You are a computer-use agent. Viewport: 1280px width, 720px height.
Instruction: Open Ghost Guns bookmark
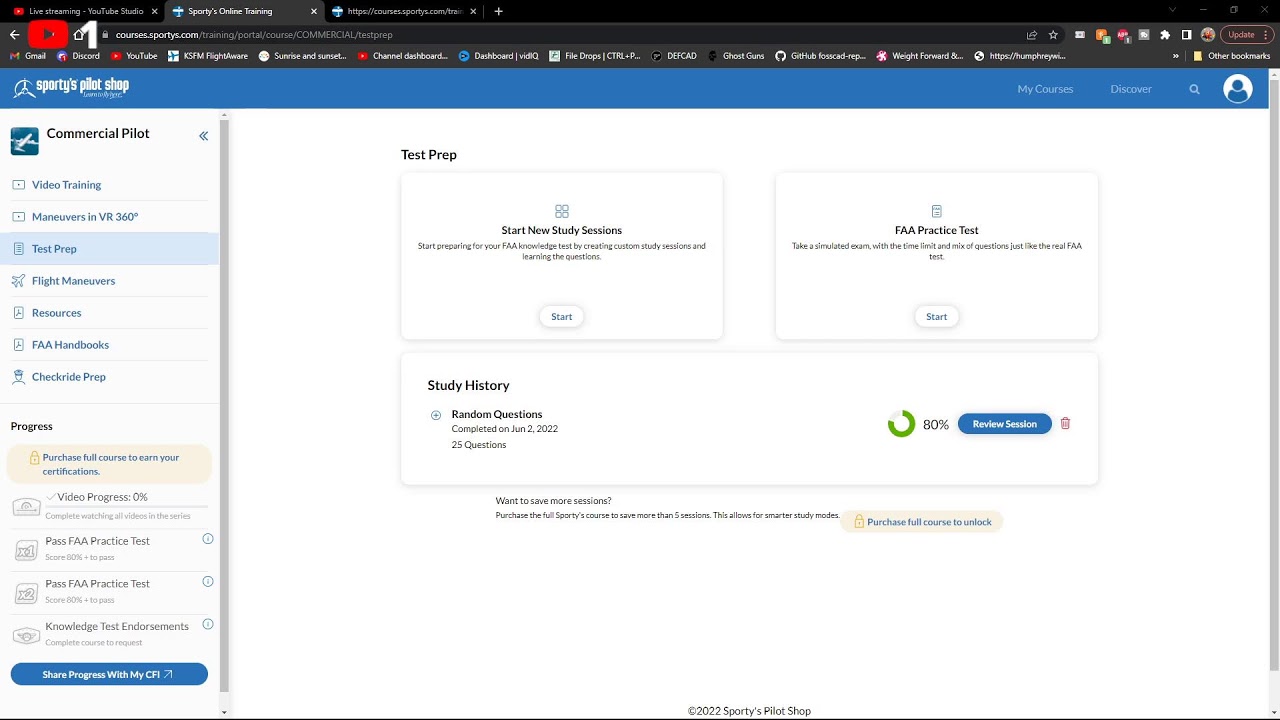tap(736, 56)
